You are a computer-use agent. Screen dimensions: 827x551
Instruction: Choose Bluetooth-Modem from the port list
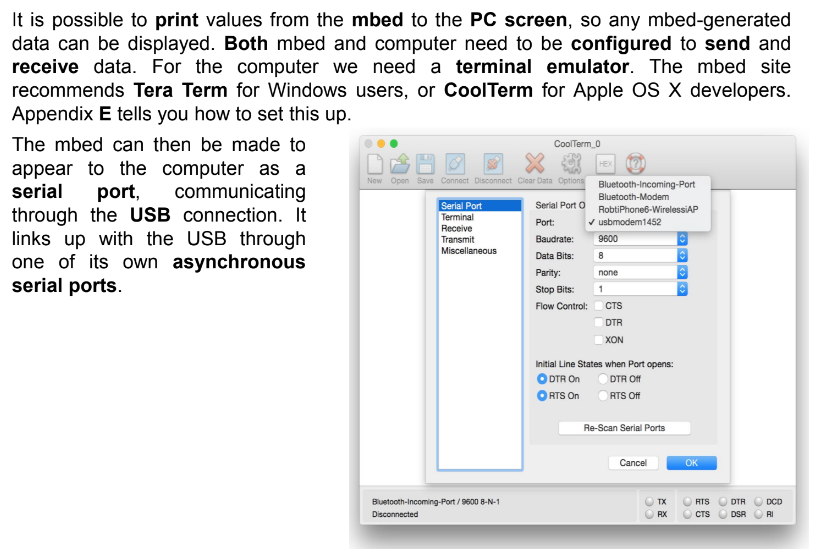point(634,197)
